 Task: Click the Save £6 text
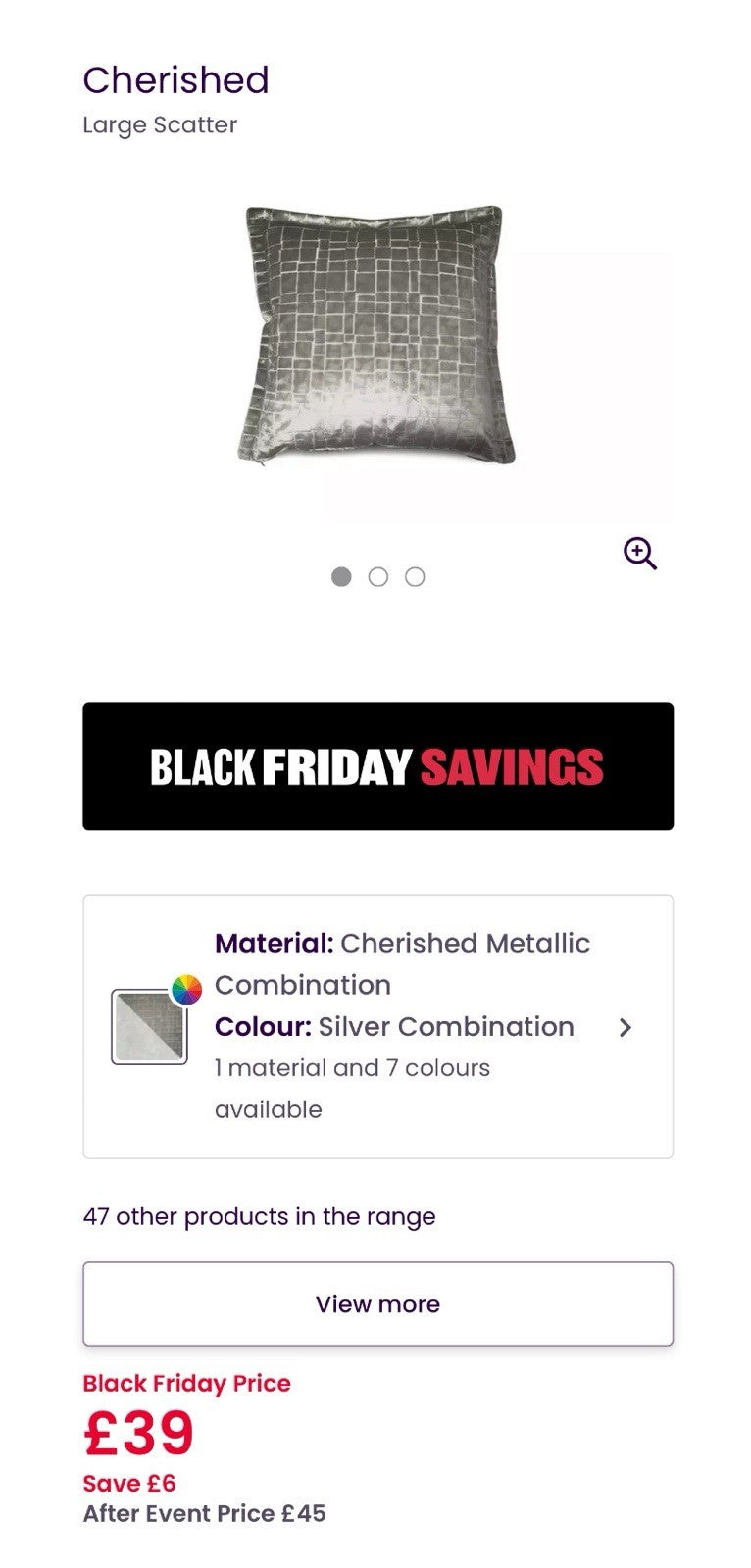[129, 1484]
